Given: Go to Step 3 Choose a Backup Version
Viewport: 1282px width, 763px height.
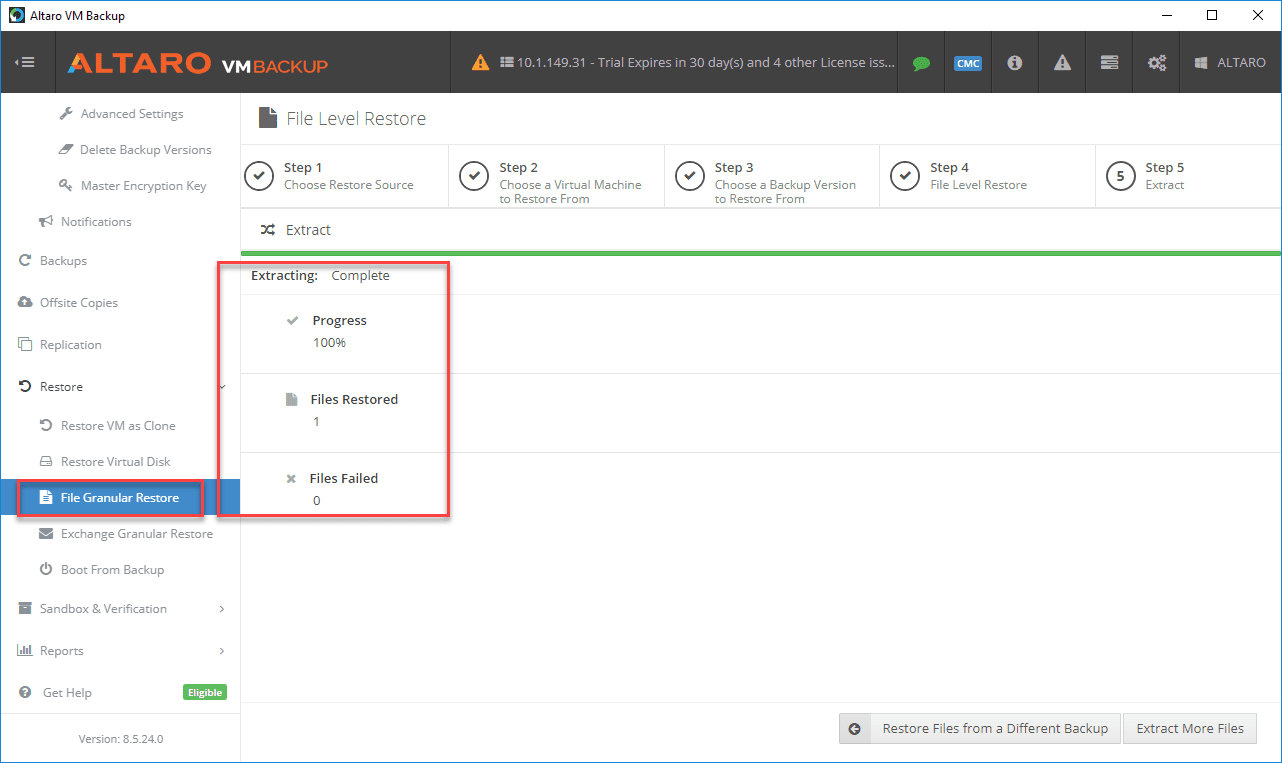Looking at the screenshot, I should click(772, 176).
